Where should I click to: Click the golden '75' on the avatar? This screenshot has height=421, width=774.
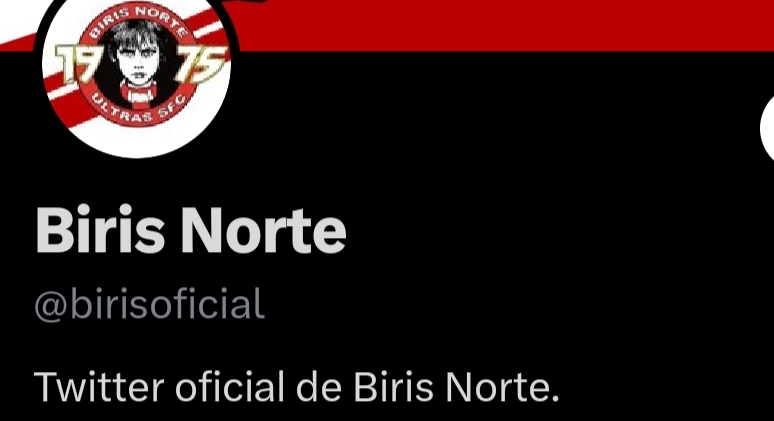click(200, 63)
